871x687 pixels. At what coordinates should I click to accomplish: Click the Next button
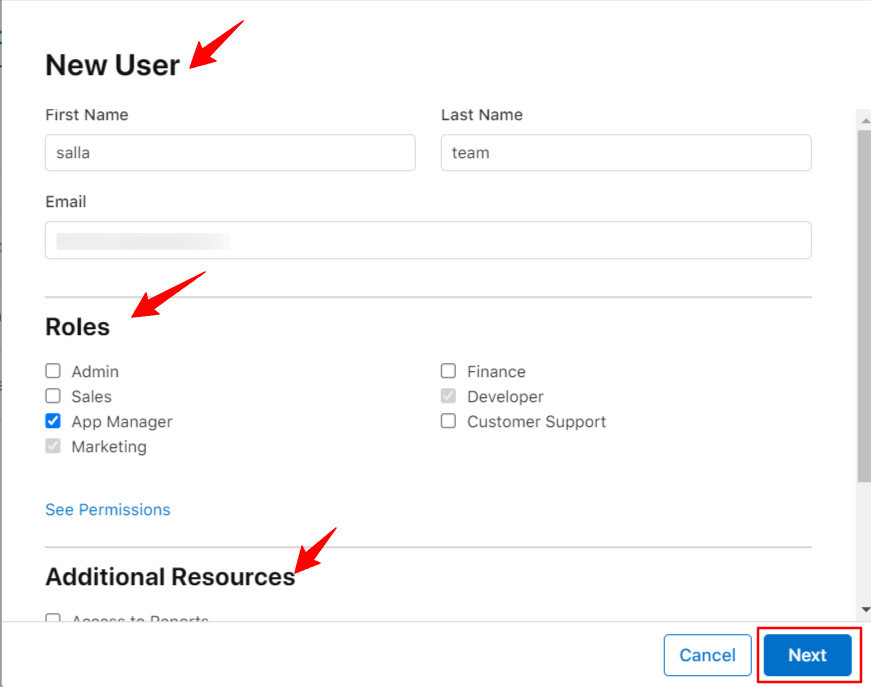coord(807,655)
